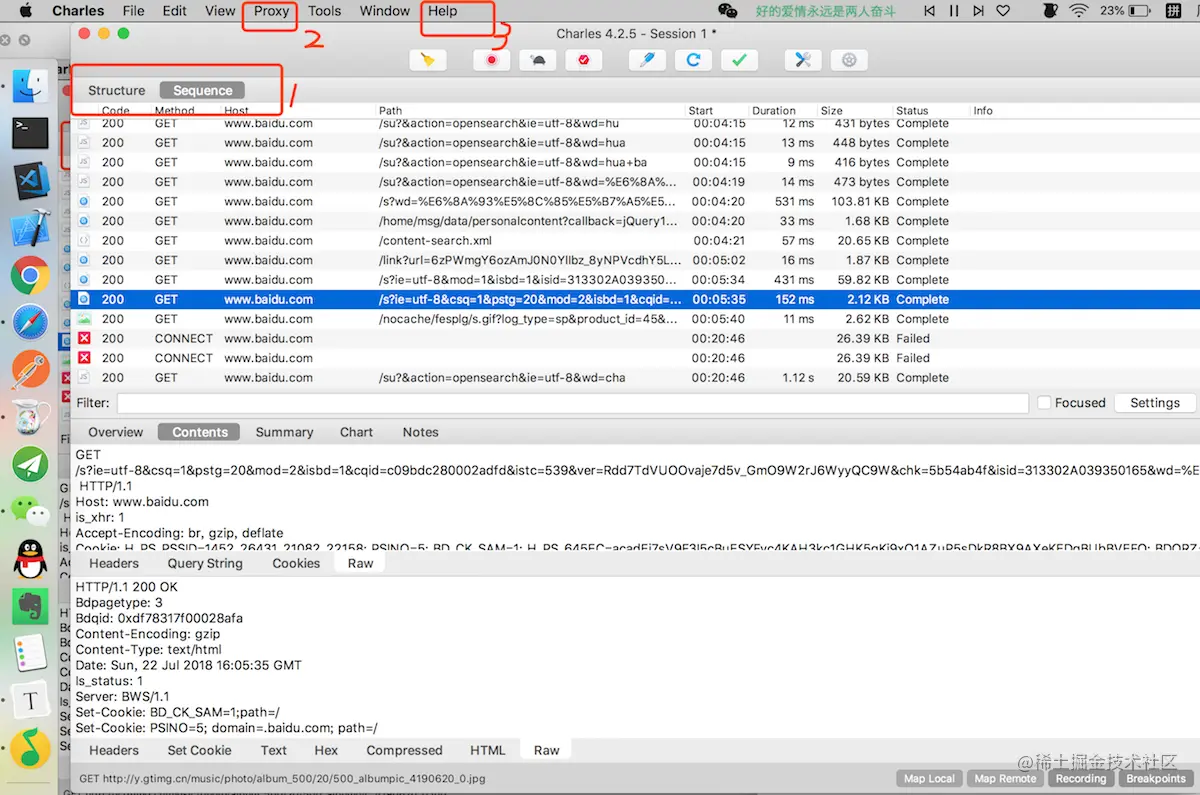
Task: Click the Map Local status button
Action: tap(929, 778)
